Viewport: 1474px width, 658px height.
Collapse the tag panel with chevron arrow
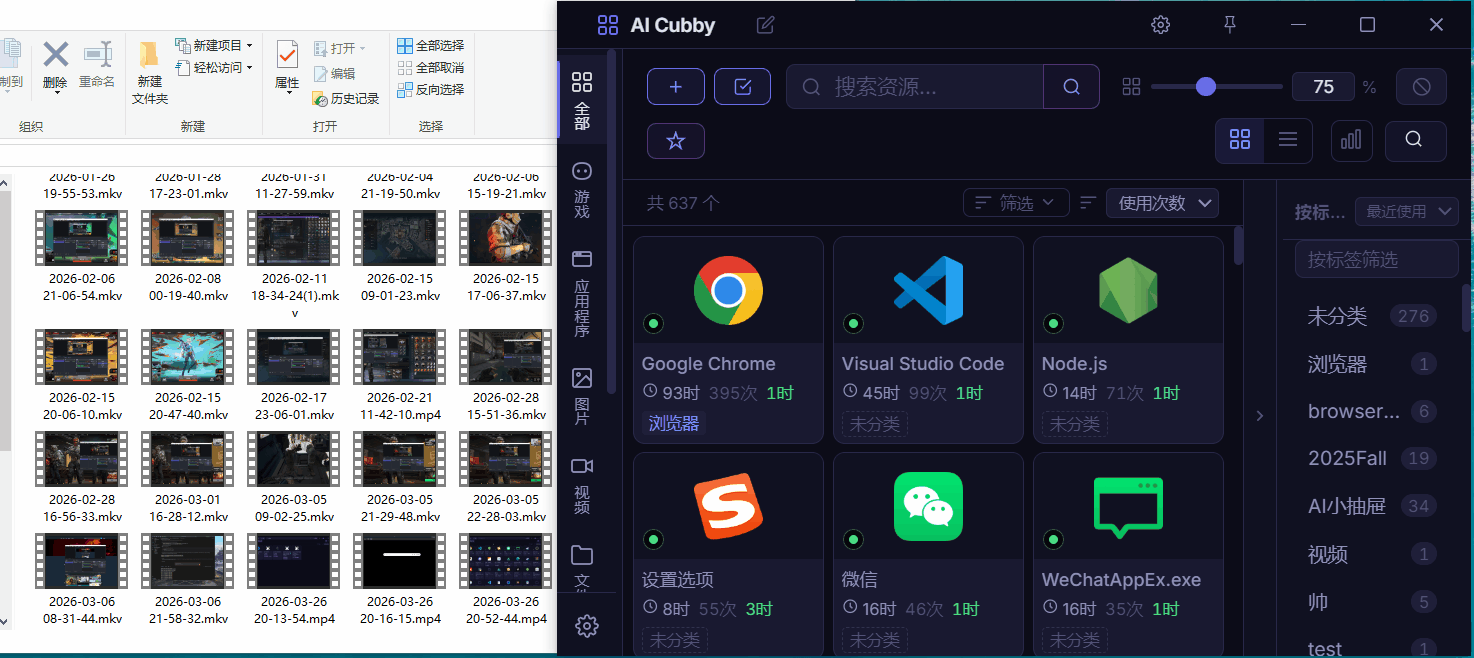(1259, 415)
